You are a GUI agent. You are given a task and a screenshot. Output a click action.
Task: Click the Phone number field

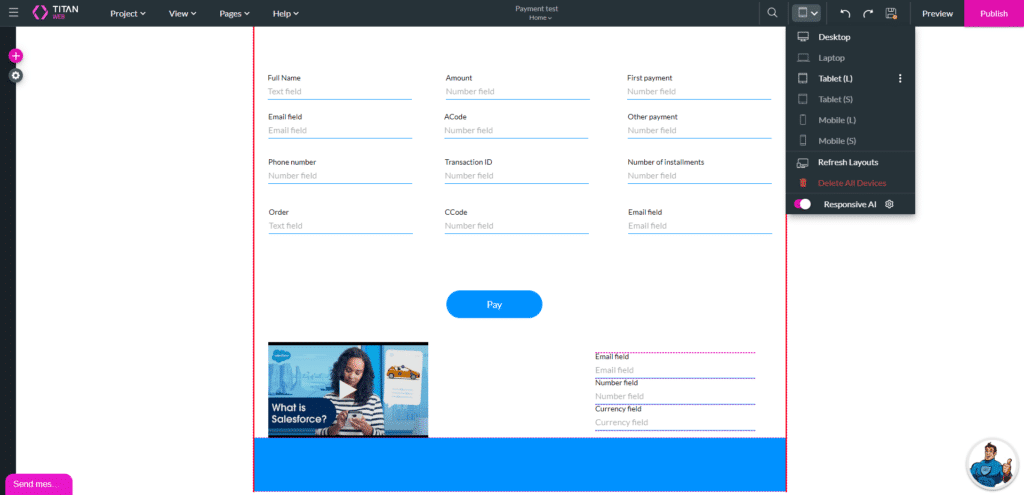340,176
